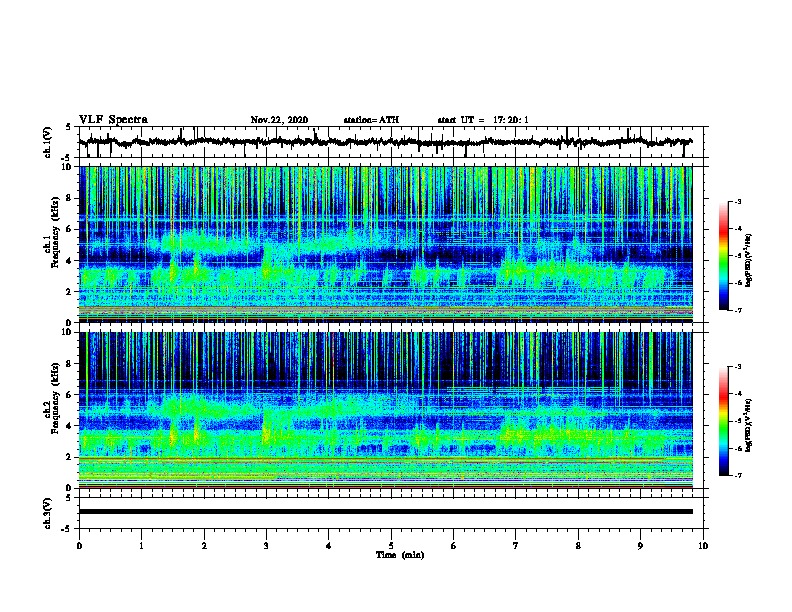Click the "8" minute tick on time axis

[578, 545]
